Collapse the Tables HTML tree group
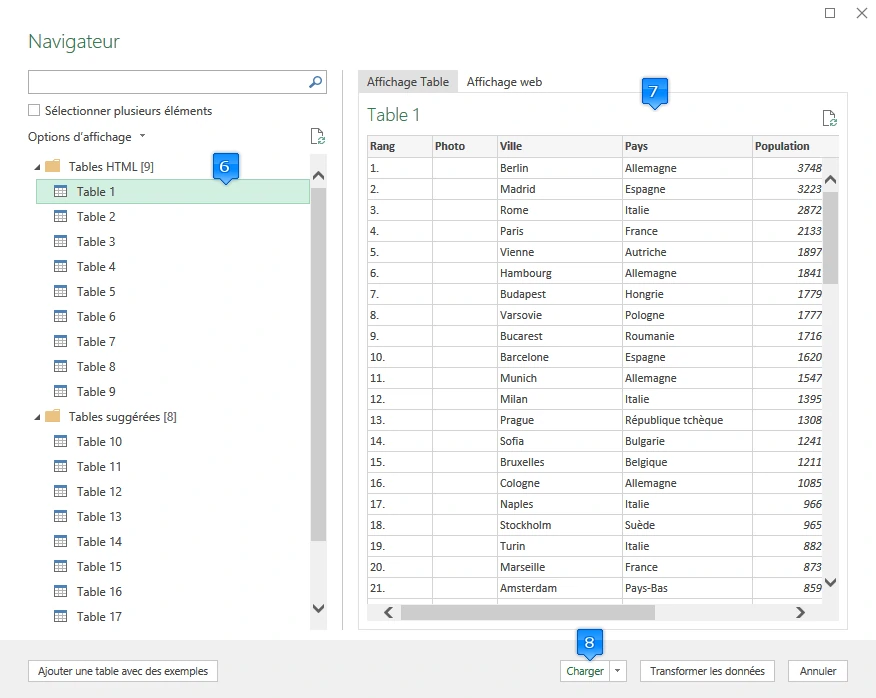The height and width of the screenshot is (698, 876). click(38, 167)
